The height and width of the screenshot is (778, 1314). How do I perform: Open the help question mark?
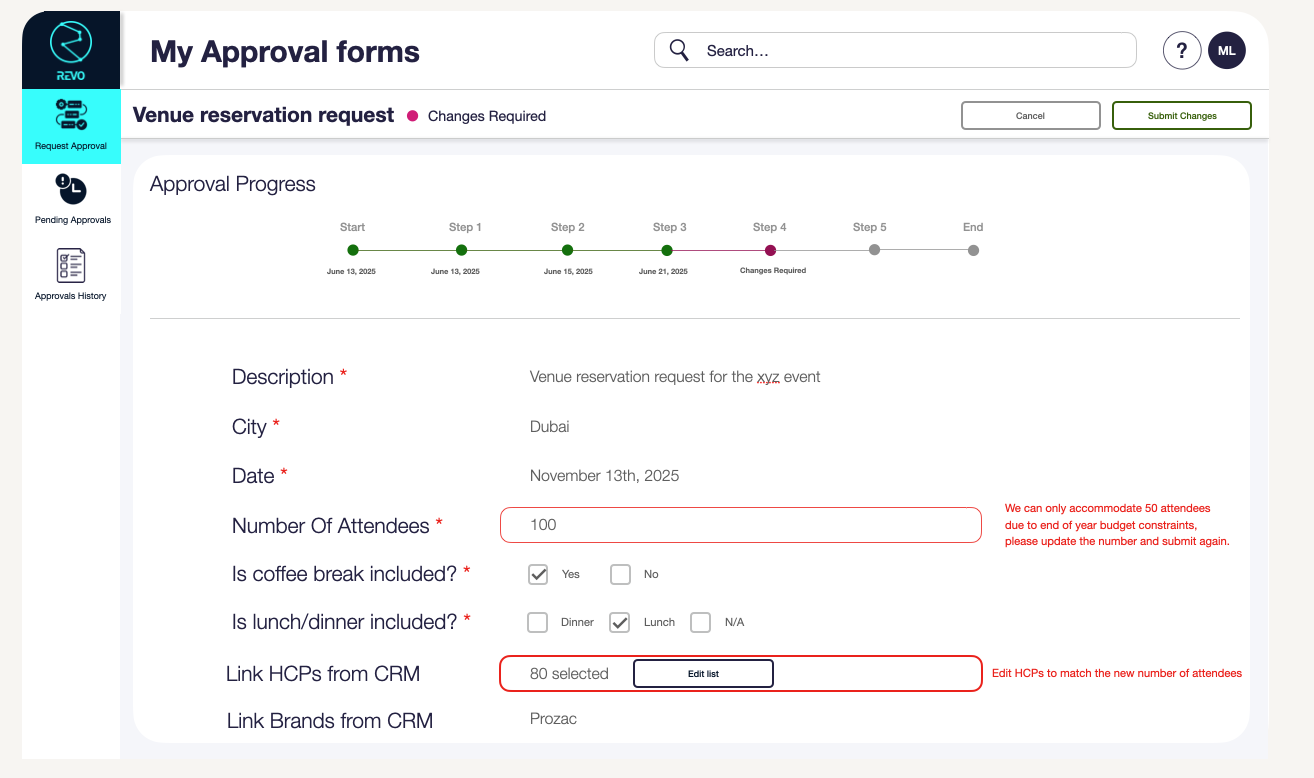click(1182, 50)
